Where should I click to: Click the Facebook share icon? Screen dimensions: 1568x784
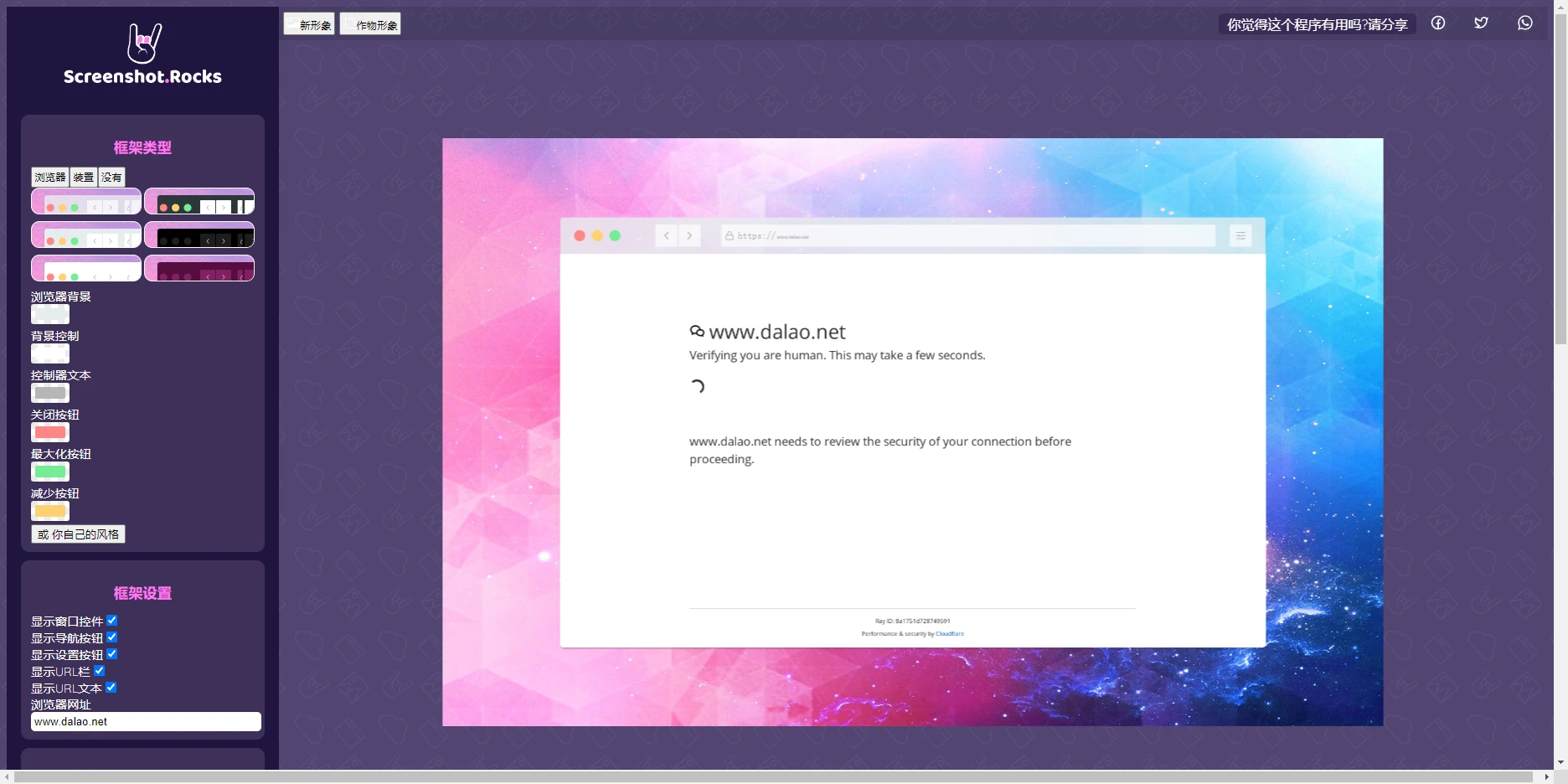click(x=1437, y=23)
